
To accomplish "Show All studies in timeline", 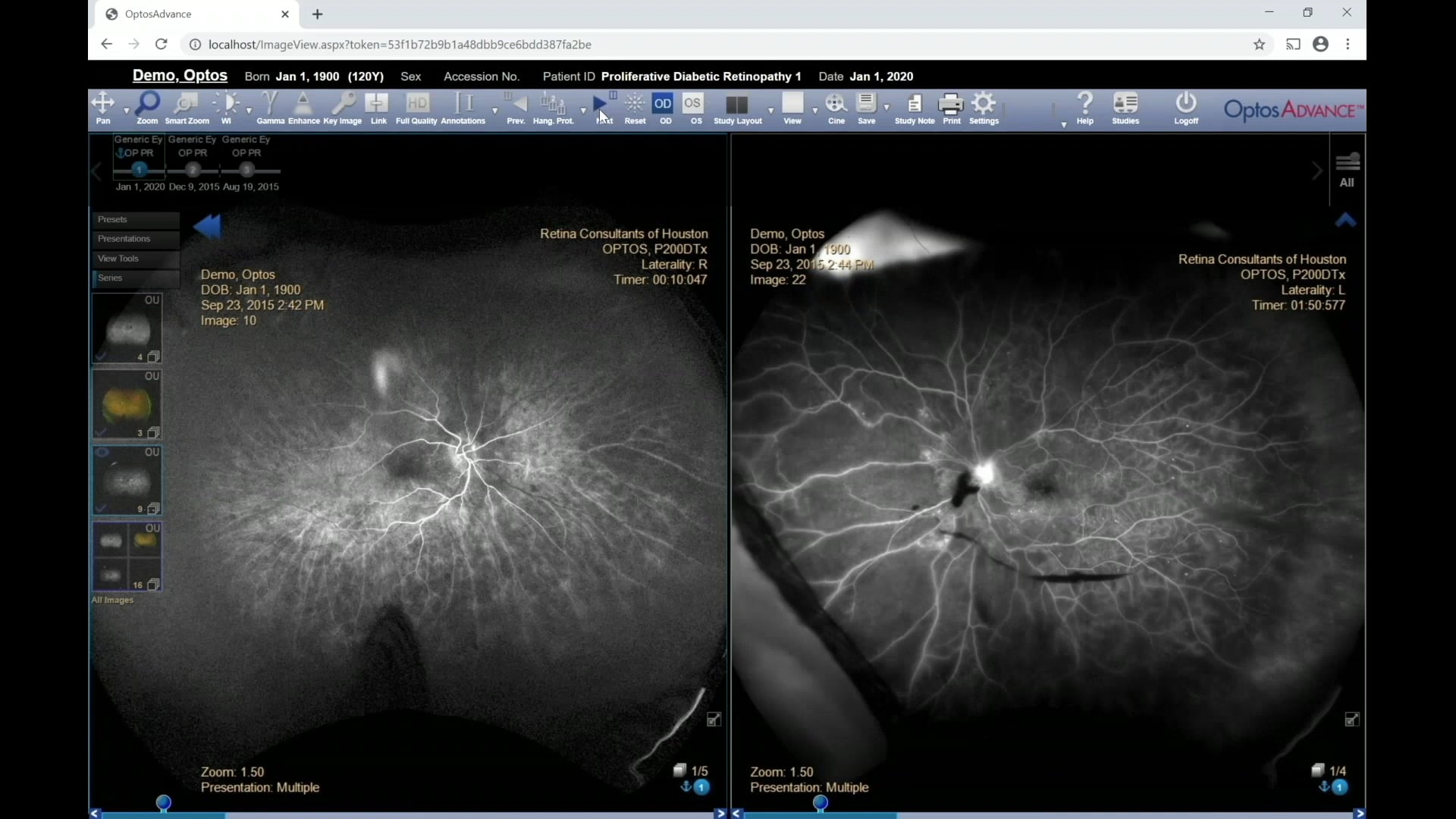I will (1347, 170).
